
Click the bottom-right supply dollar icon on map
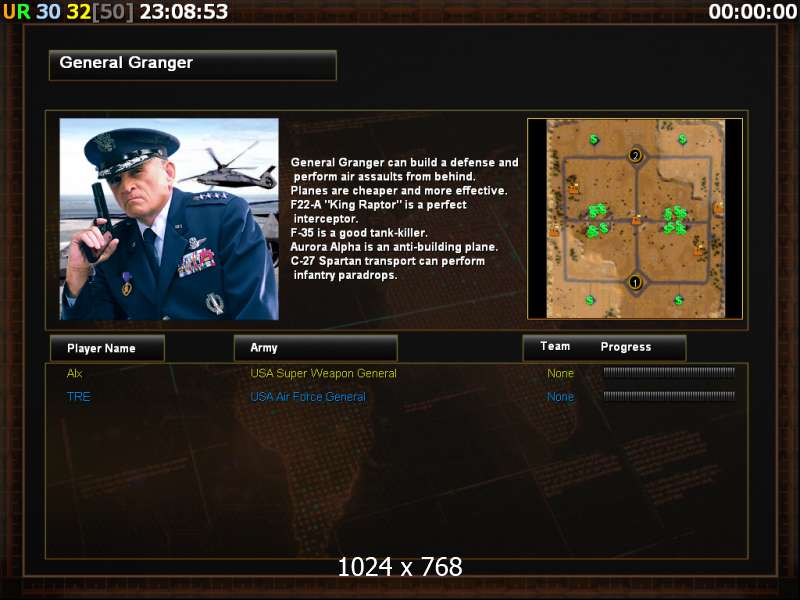pyautogui.click(x=679, y=300)
